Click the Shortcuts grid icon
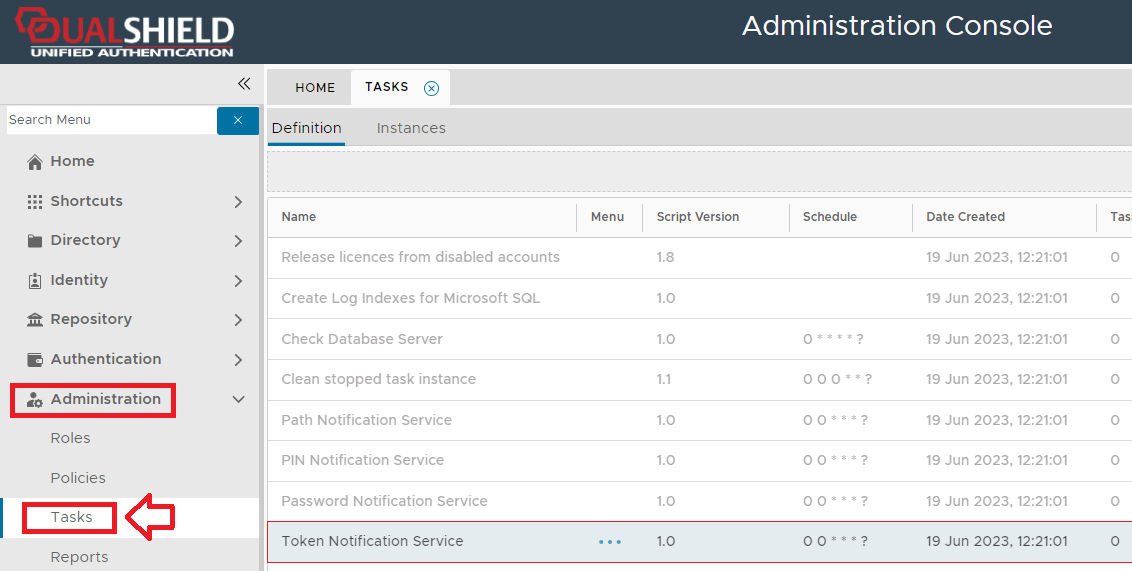This screenshot has height=571, width=1132. [35, 201]
